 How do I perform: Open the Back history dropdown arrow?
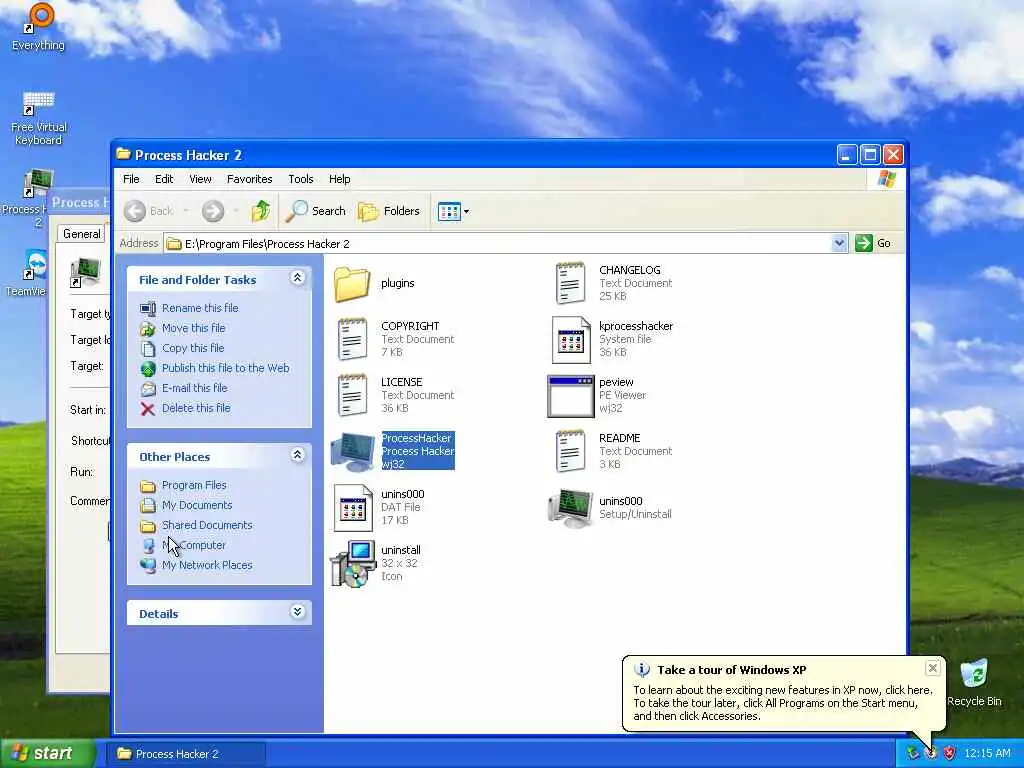tap(186, 211)
